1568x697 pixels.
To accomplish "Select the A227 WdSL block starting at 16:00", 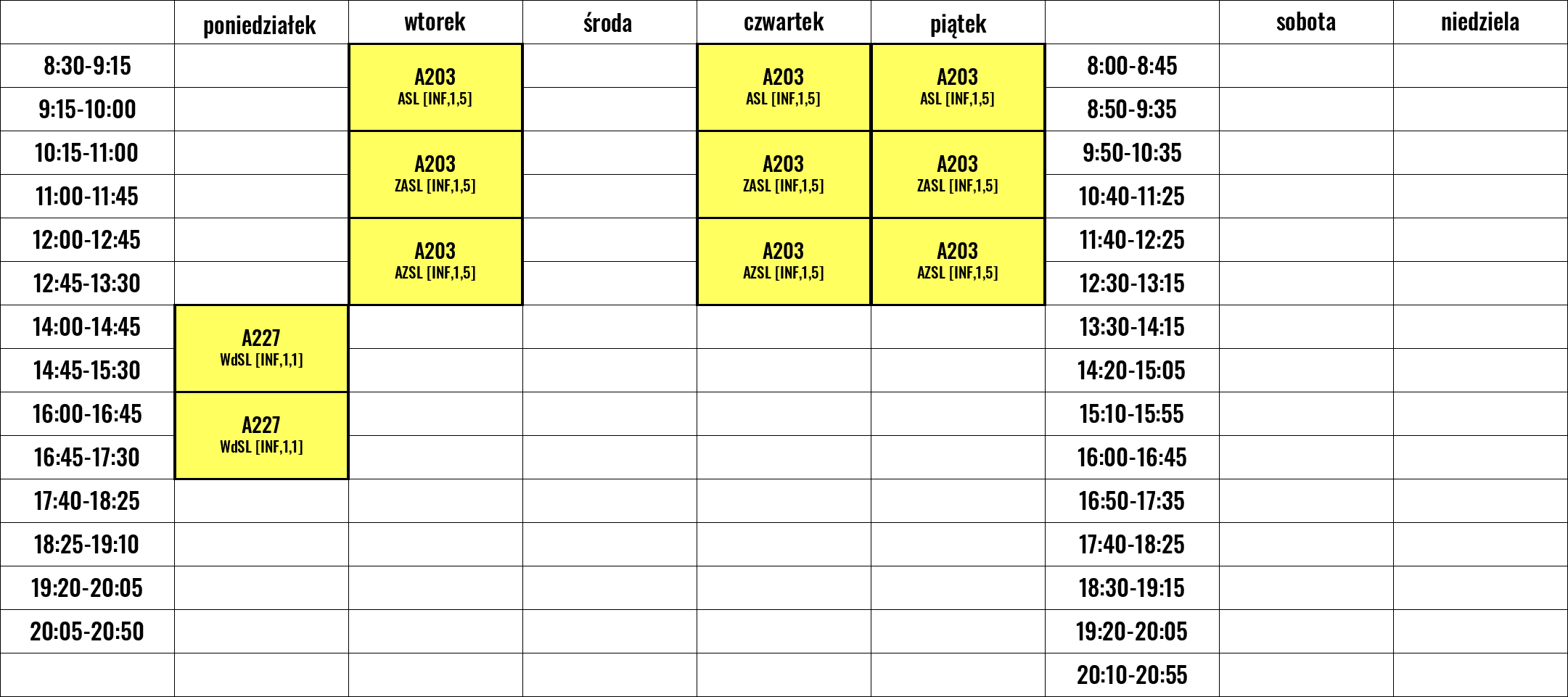I will 261,435.
